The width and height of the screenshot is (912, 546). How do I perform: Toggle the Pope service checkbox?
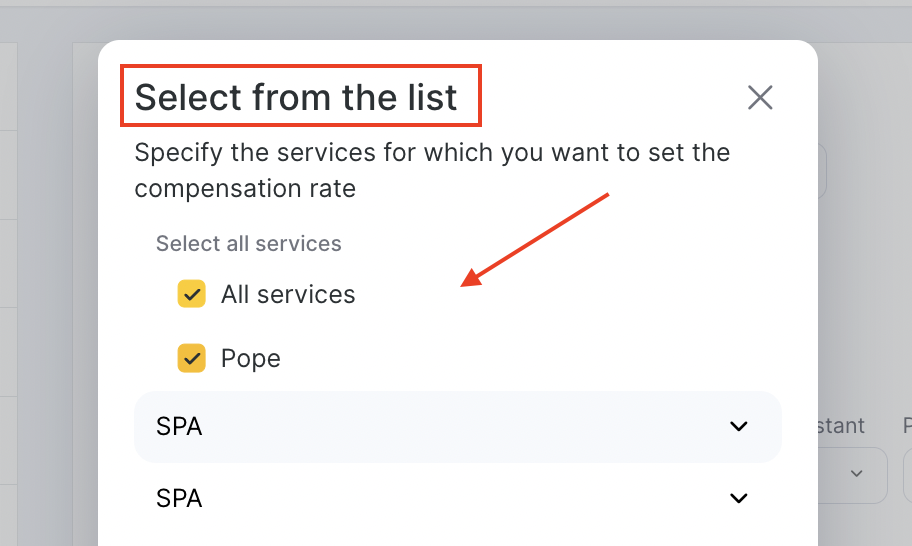191,358
